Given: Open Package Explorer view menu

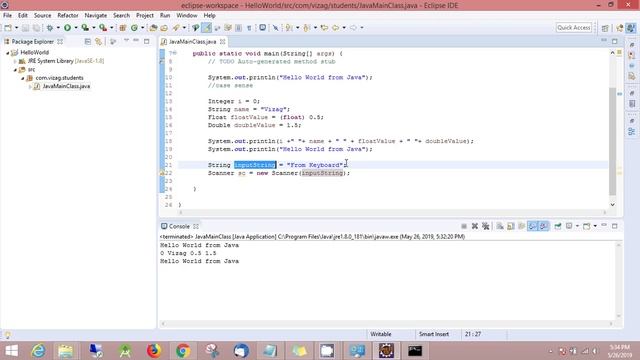Looking at the screenshot, I should [126, 41].
